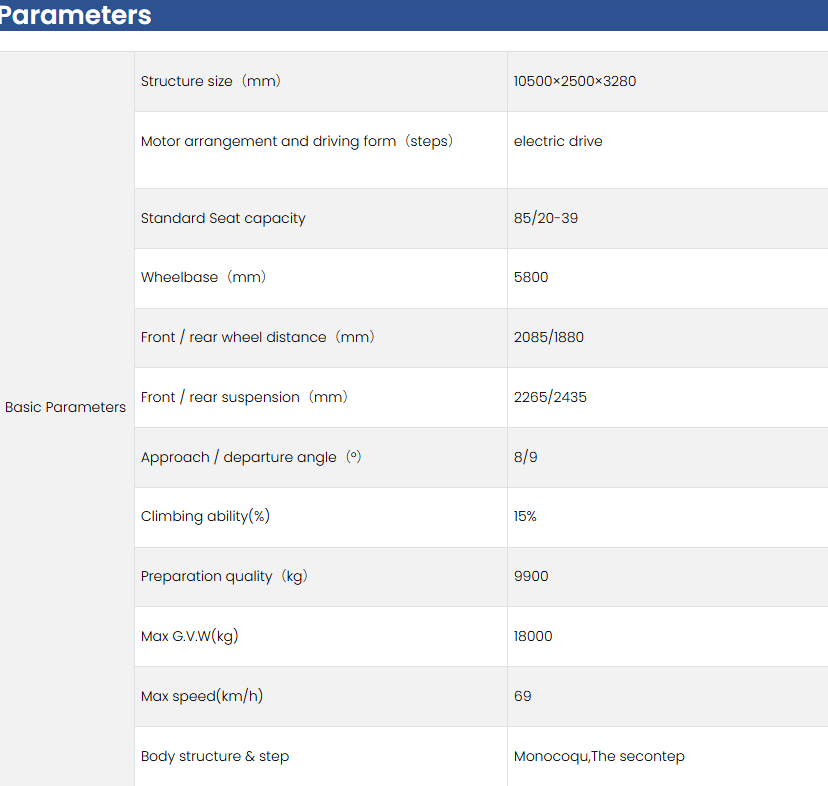828x786 pixels.
Task: Click the Standard Seat capacity label
Action: click(x=223, y=218)
